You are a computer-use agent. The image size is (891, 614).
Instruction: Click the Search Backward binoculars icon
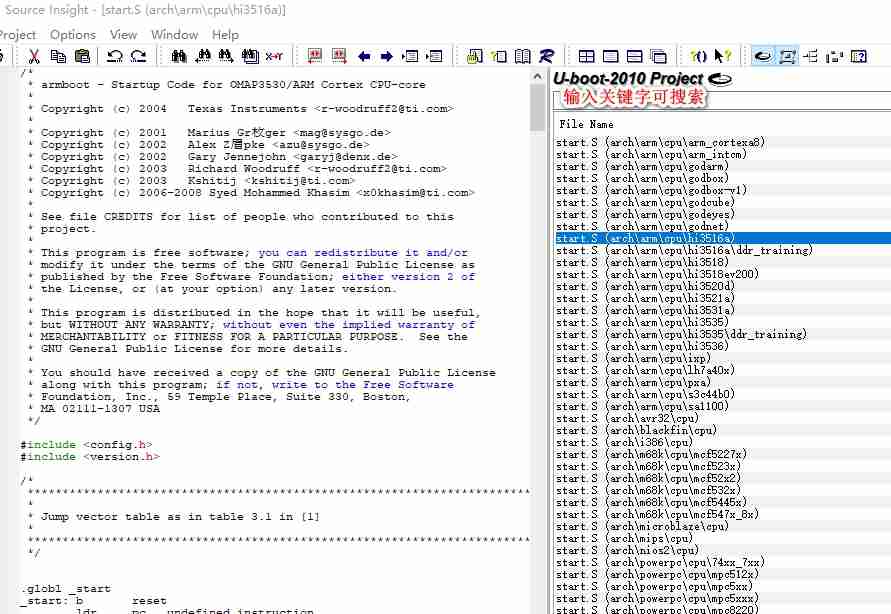(x=203, y=56)
